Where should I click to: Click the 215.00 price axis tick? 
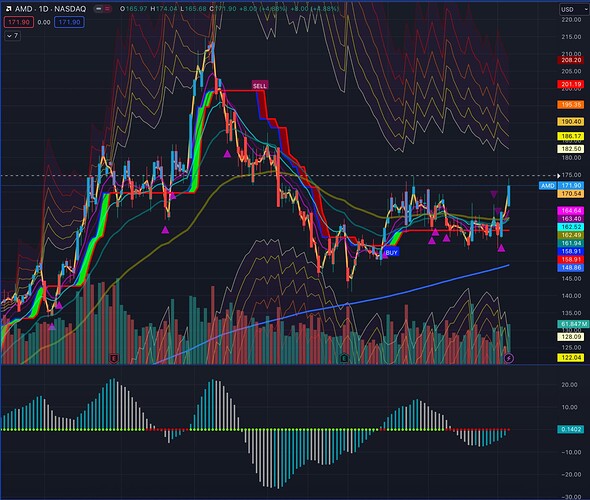point(571,37)
